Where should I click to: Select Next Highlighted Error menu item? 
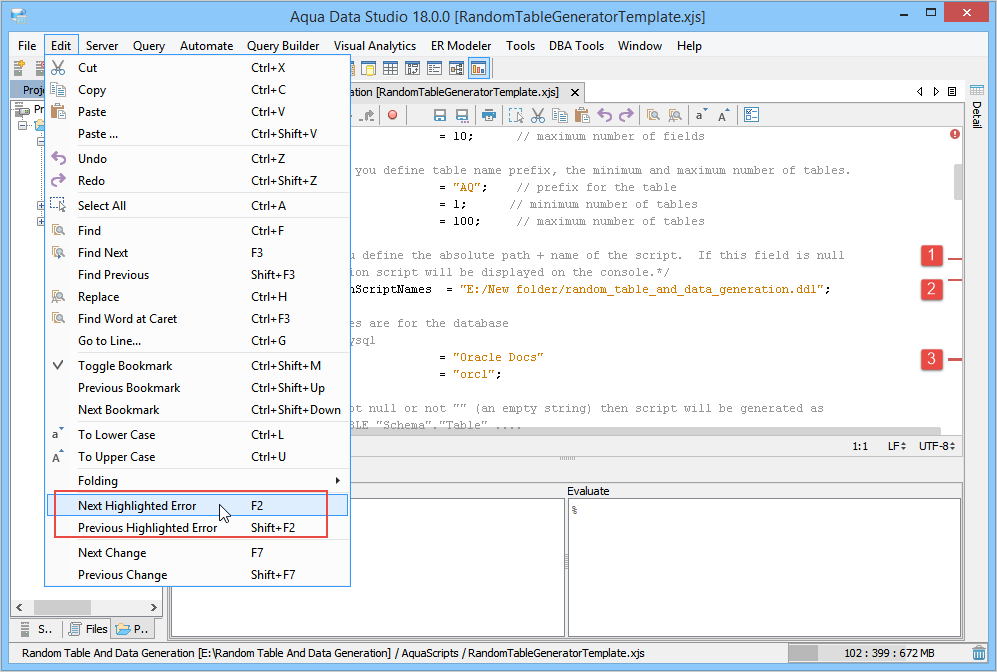[198, 505]
